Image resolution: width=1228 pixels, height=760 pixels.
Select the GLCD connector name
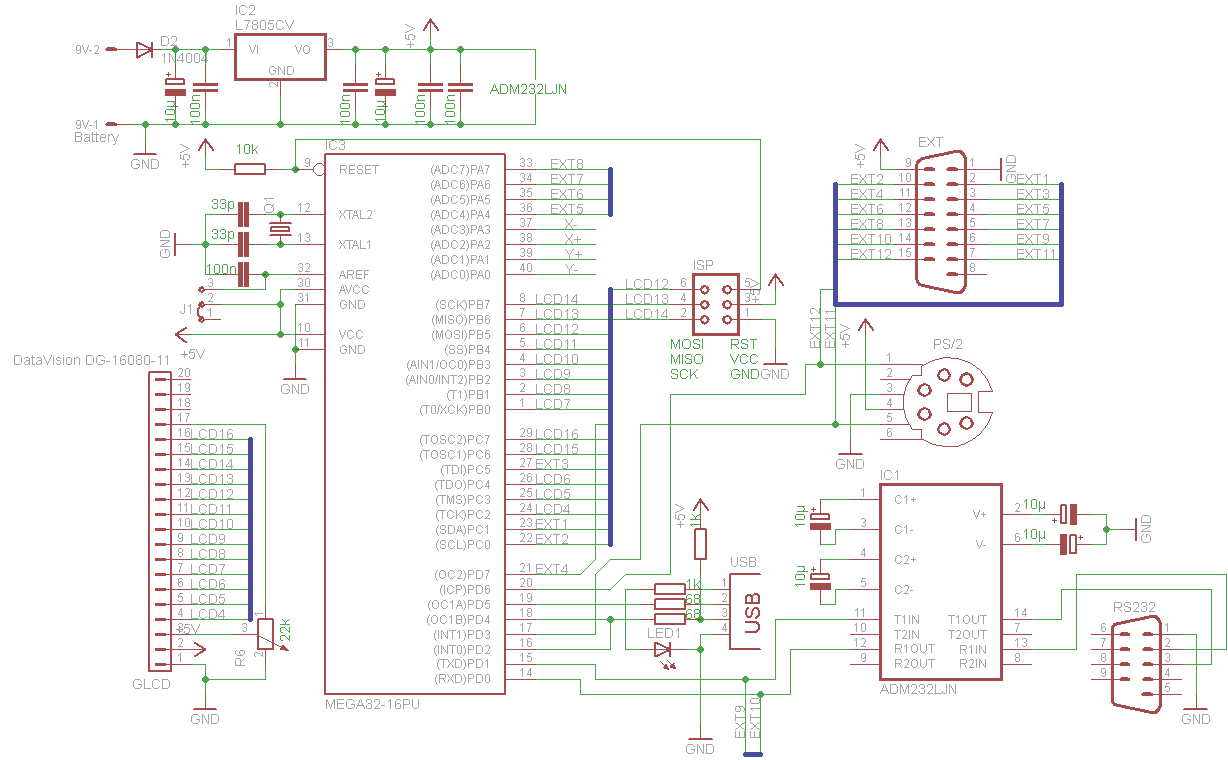(x=151, y=684)
